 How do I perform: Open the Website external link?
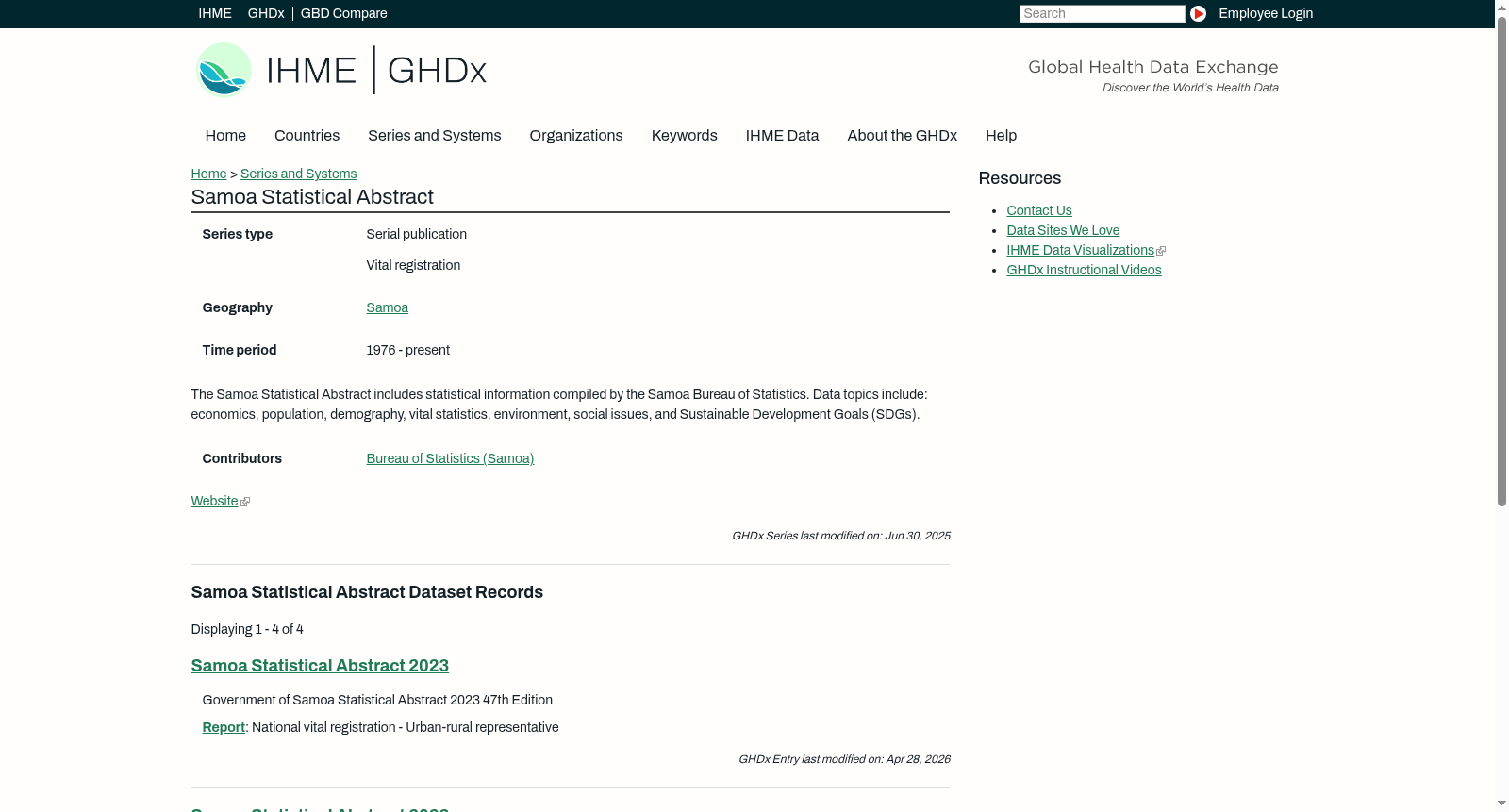(214, 501)
